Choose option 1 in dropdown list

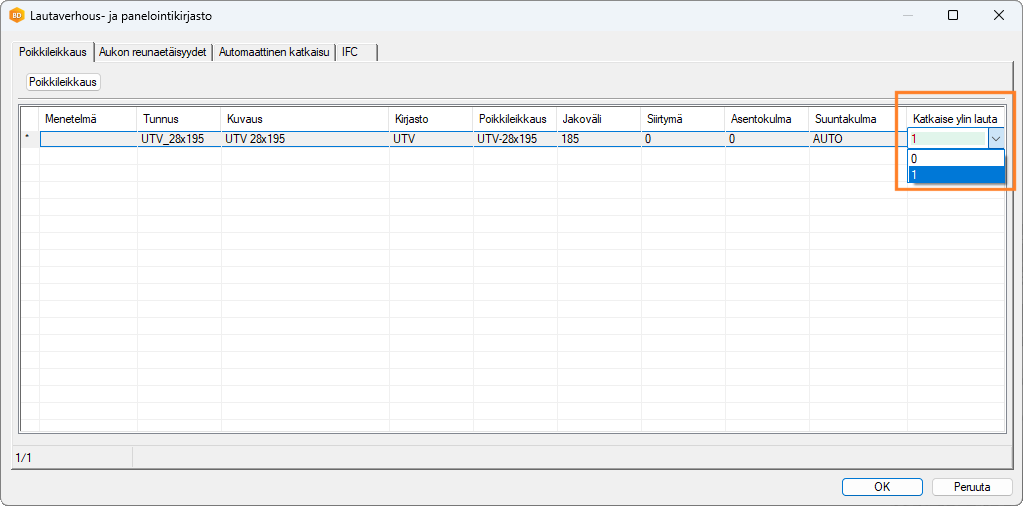pos(955,175)
